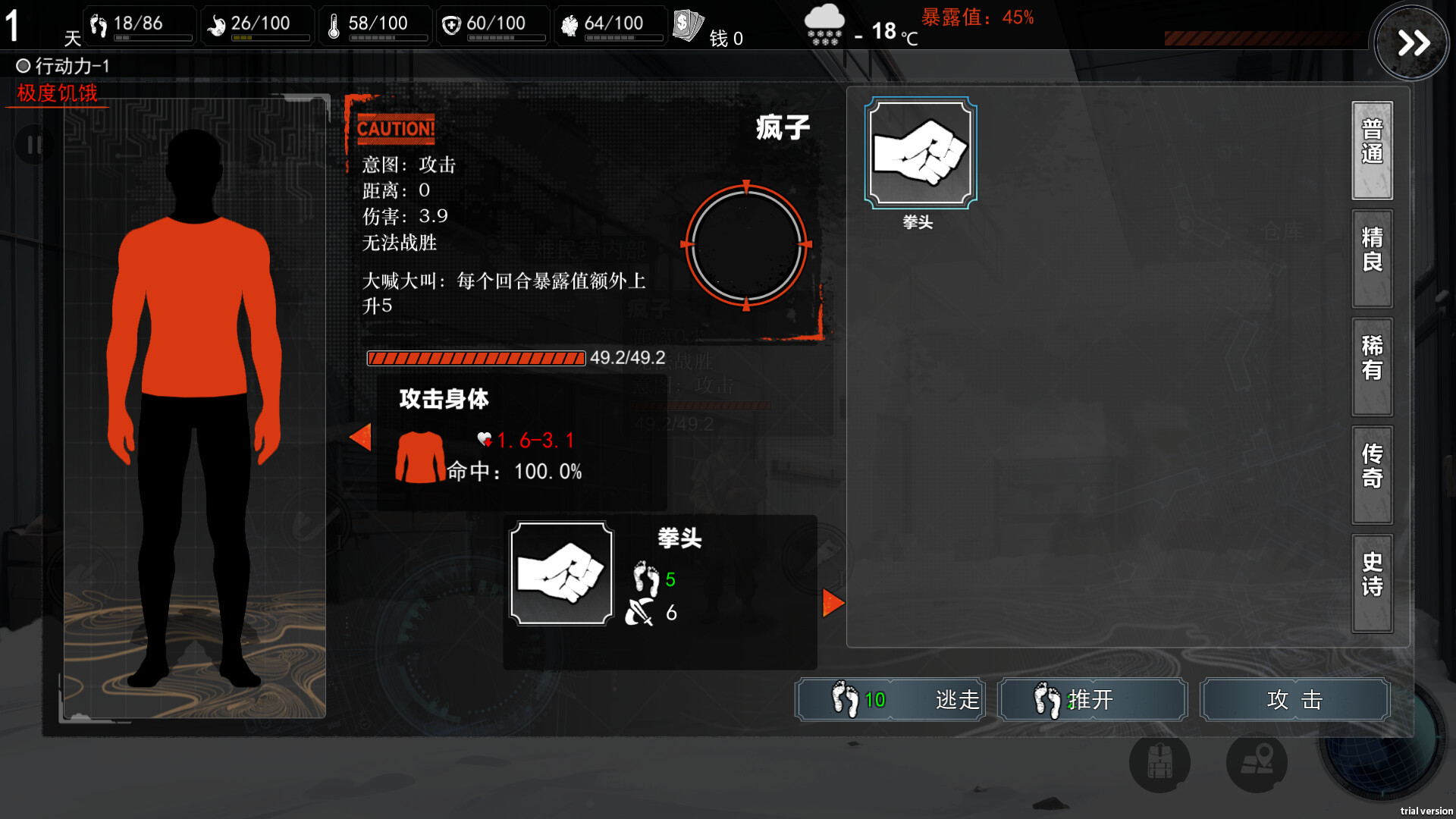
Task: Click the 逃走 flee button
Action: [x=890, y=699]
